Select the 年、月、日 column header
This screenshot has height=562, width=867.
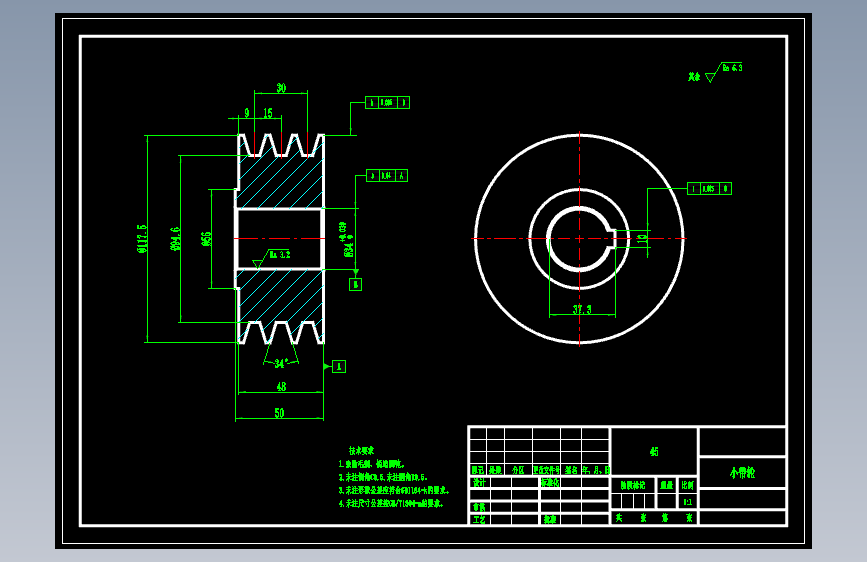pos(596,470)
